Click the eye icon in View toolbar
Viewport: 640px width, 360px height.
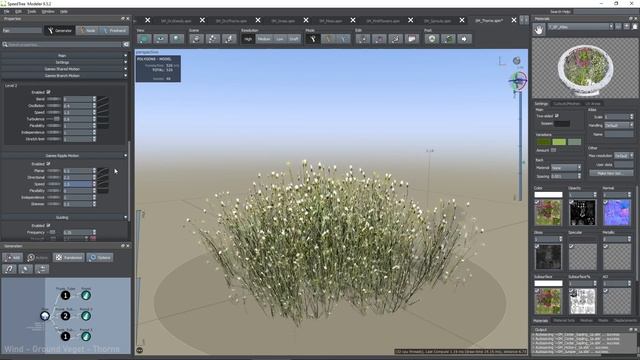(160, 39)
